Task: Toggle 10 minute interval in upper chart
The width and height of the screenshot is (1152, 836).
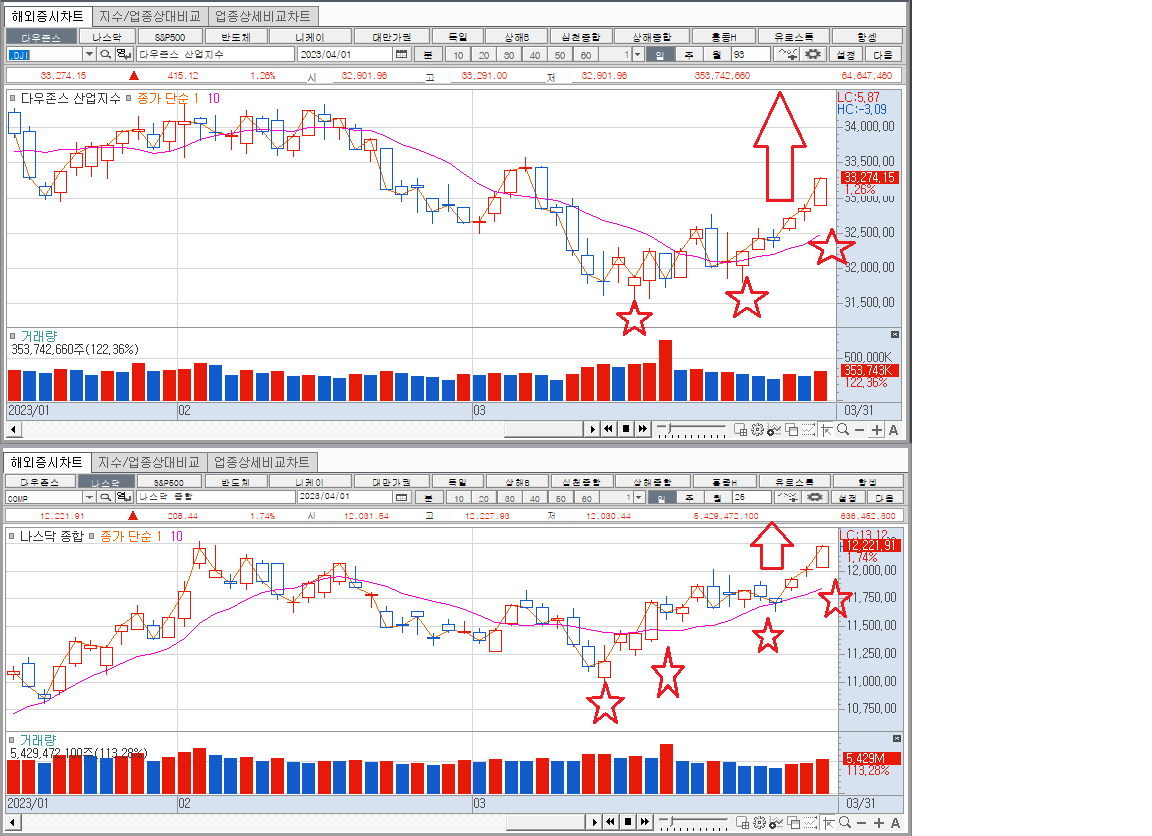Action: 458,54
